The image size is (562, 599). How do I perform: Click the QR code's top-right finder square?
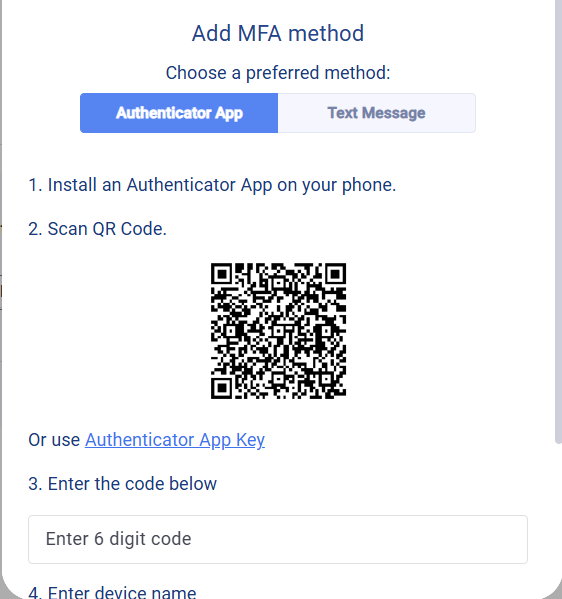[335, 274]
